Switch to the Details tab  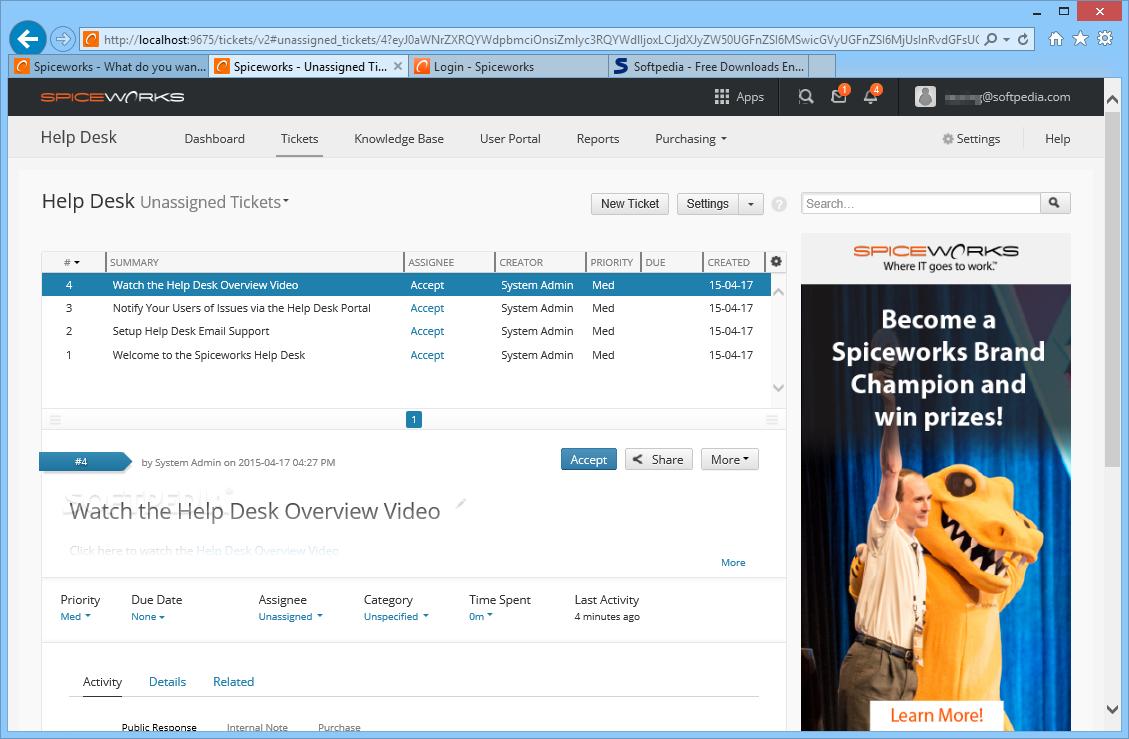click(x=167, y=682)
